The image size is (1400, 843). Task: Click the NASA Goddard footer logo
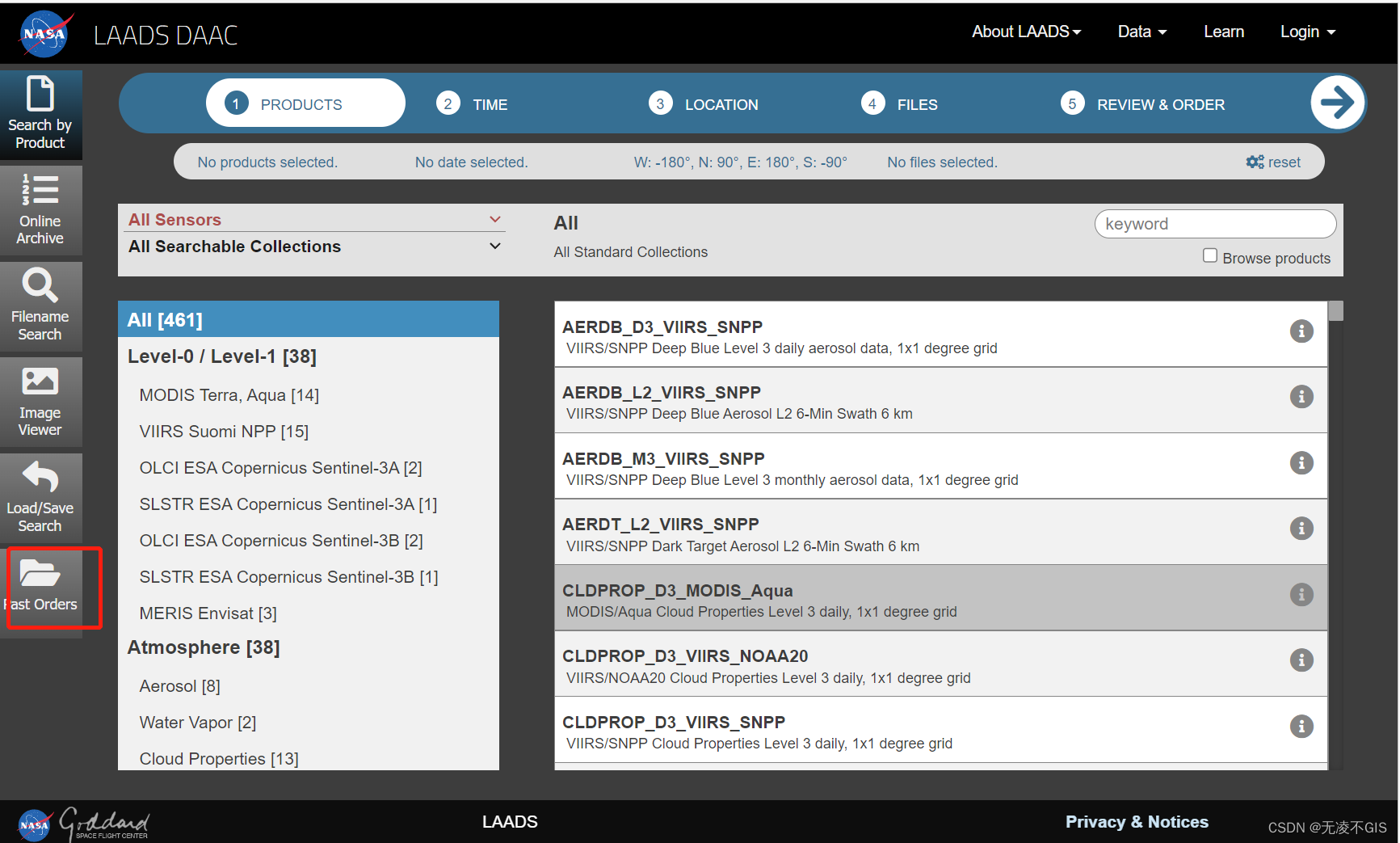point(83,824)
